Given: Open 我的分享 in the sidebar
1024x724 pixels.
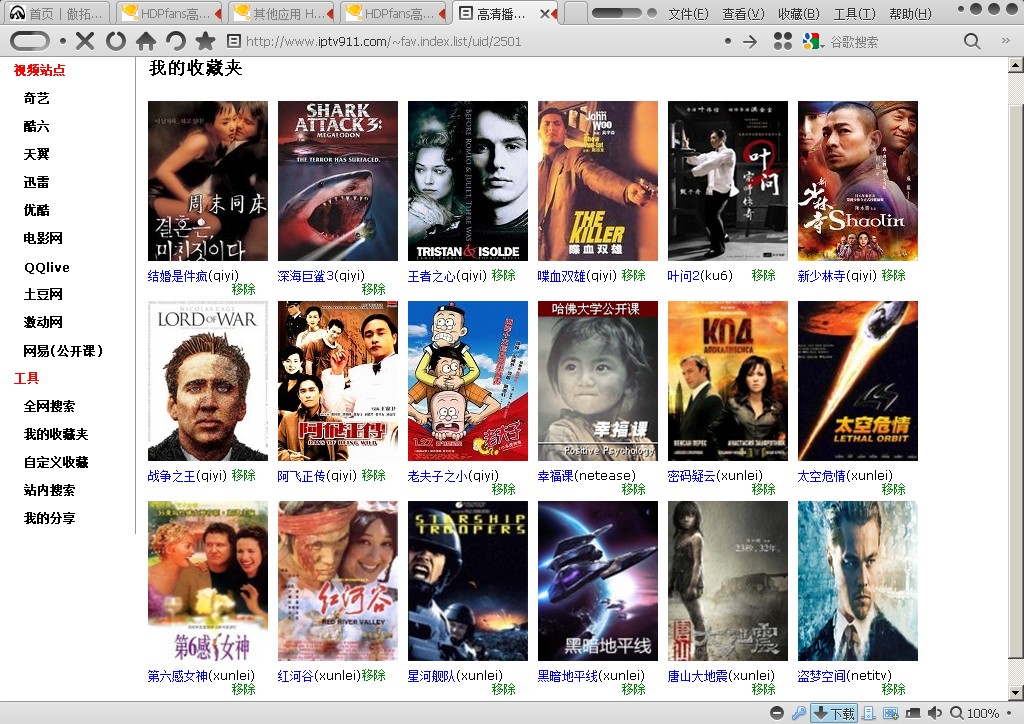Looking at the screenshot, I should pyautogui.click(x=50, y=518).
